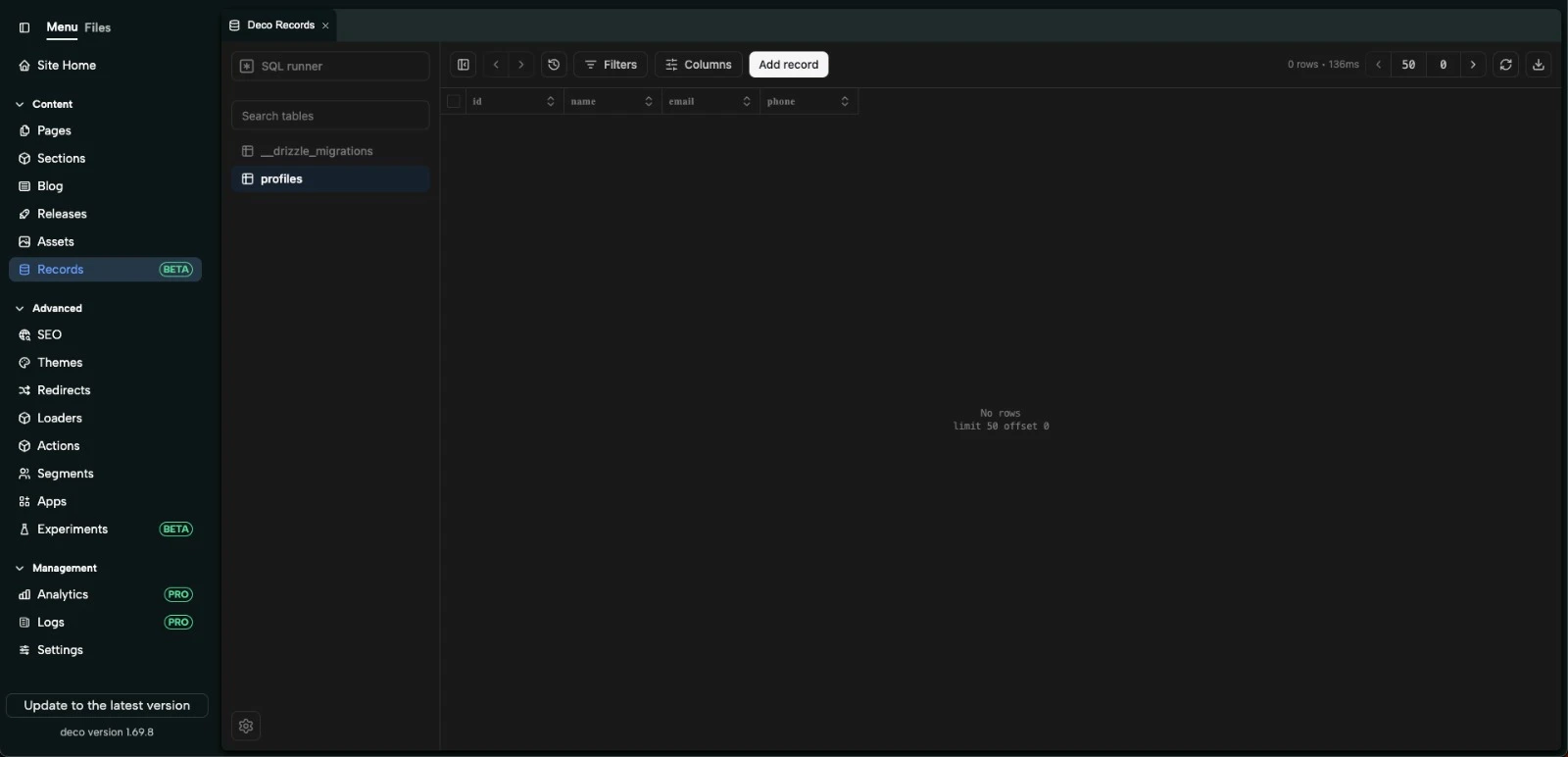Select the __drizzle_migrations table
Image resolution: width=1568 pixels, height=757 pixels.
point(330,151)
